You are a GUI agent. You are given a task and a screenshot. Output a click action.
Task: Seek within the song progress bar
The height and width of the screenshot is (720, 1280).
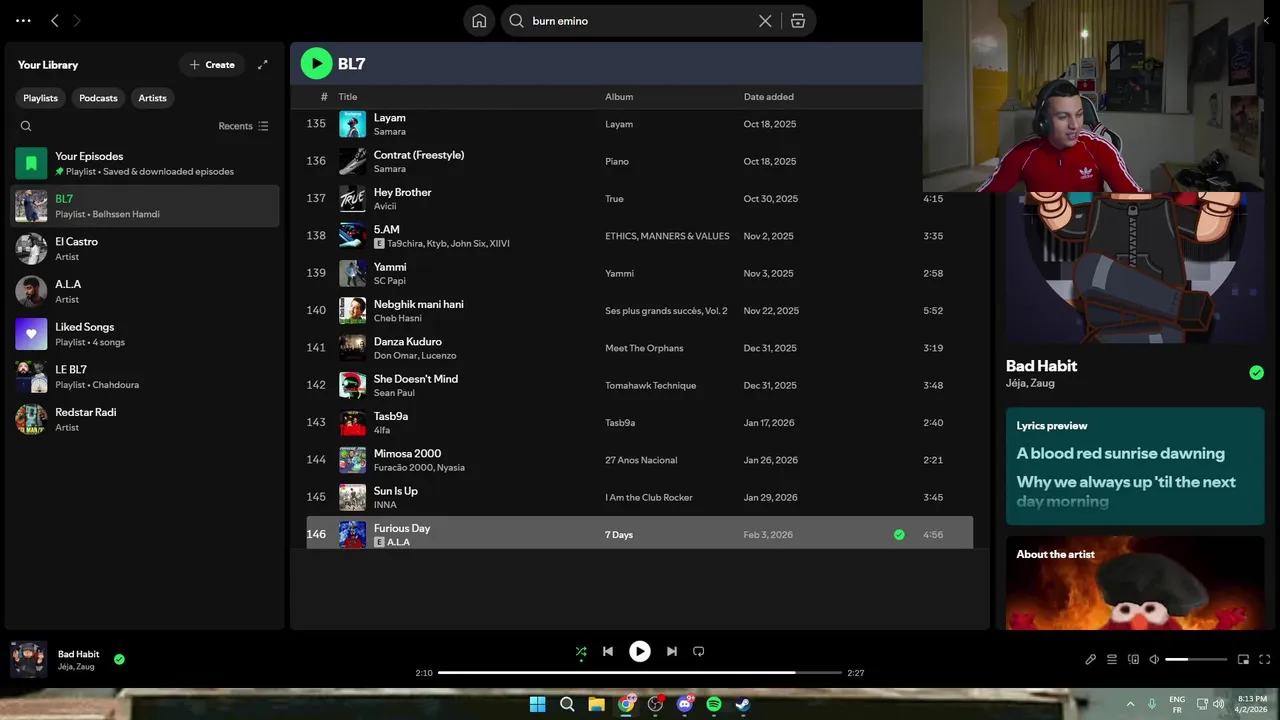point(640,673)
